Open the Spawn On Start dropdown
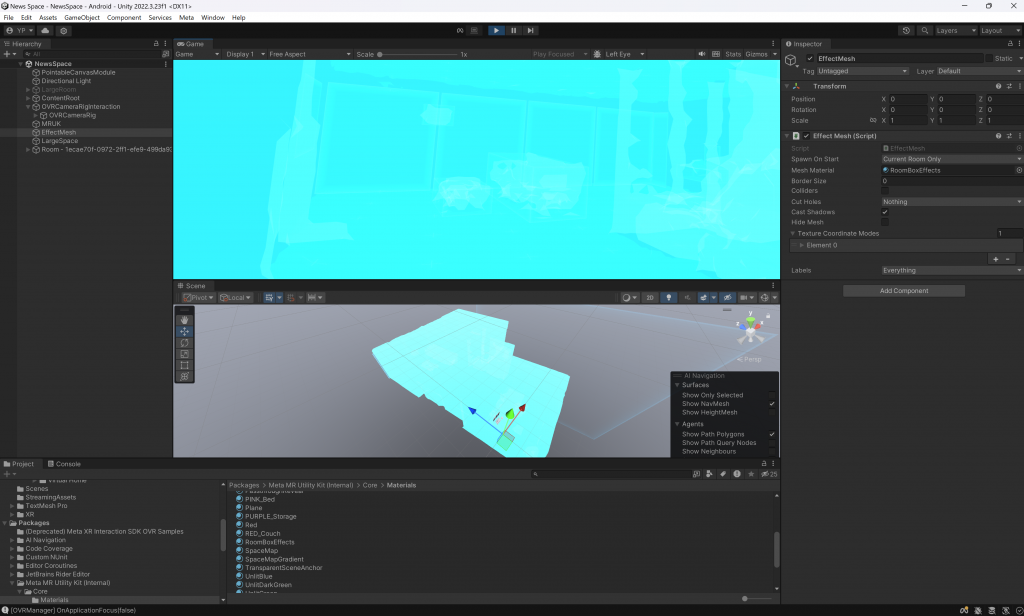The image size is (1024, 616). (951, 159)
